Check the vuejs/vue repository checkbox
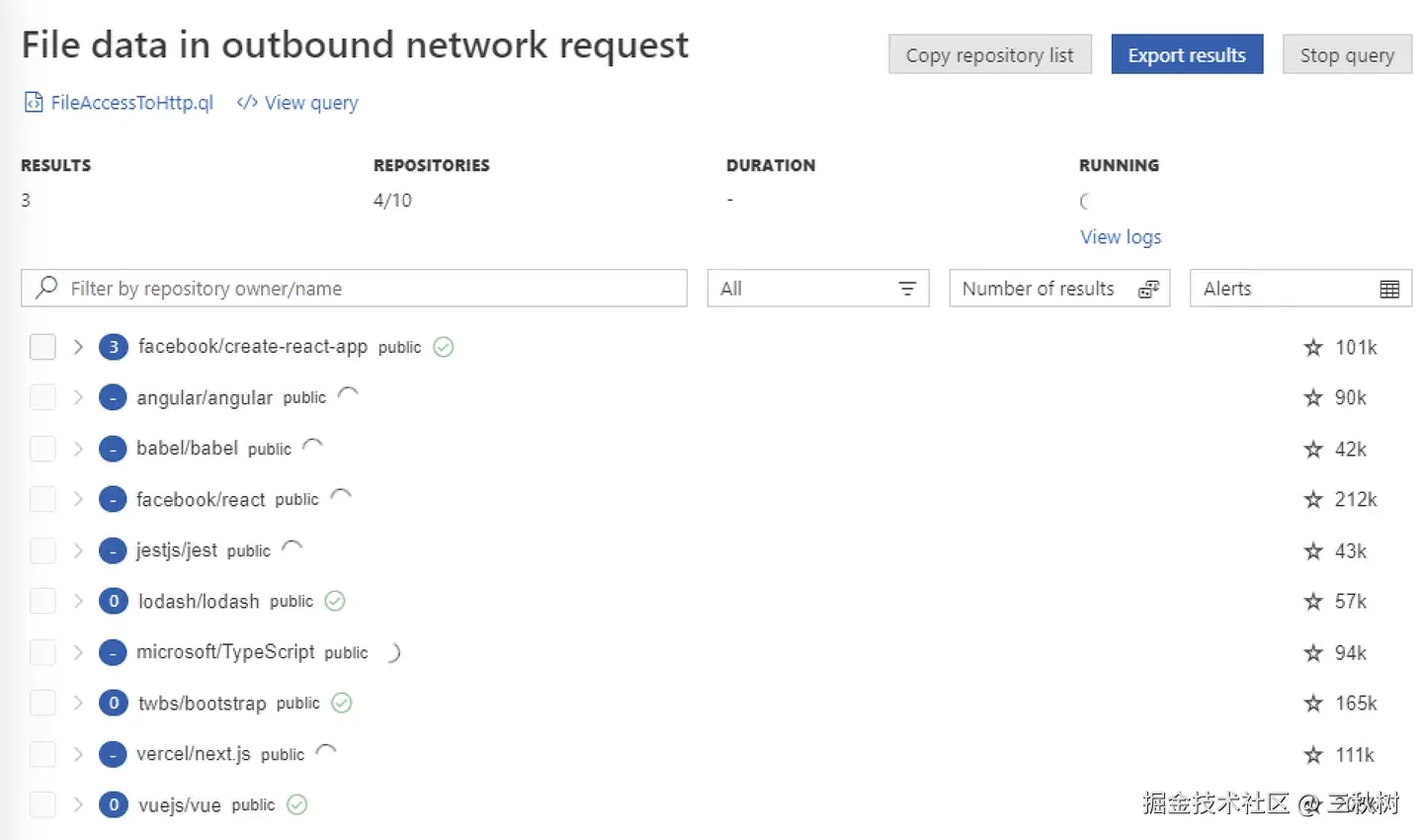Screen dimensions: 1423x840 pos(42,804)
